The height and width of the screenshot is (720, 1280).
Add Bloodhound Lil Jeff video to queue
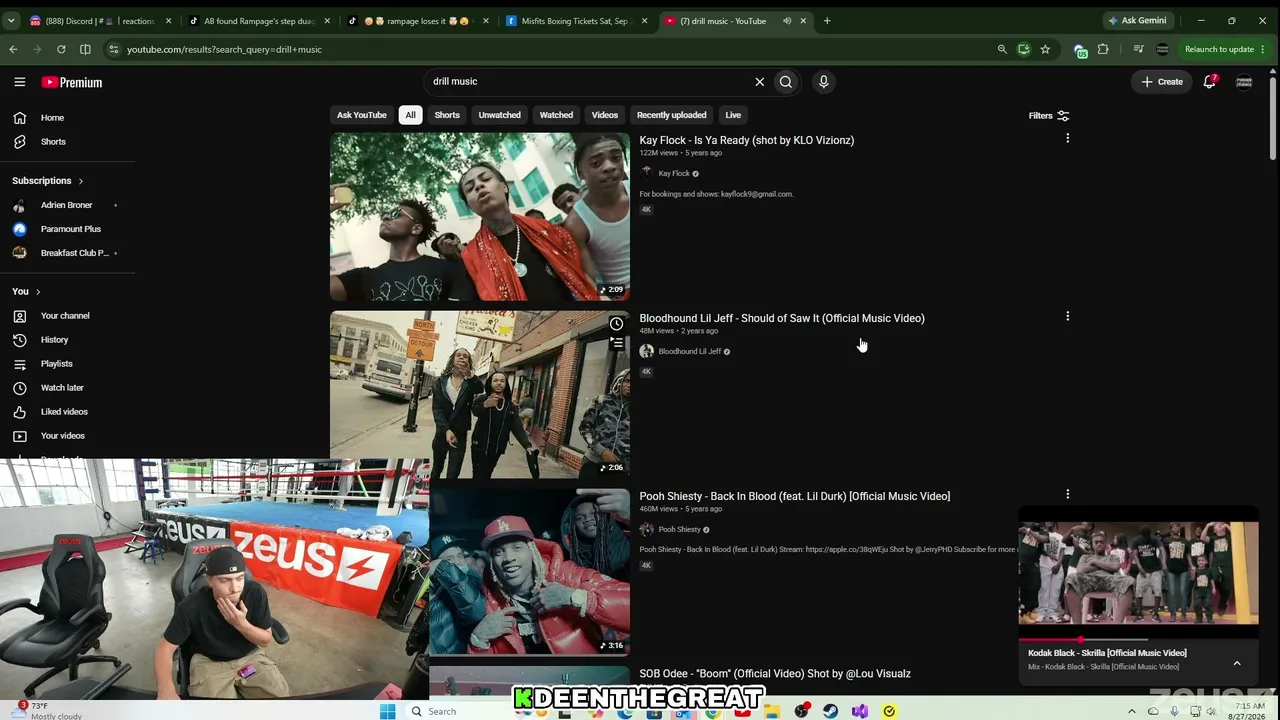click(x=616, y=343)
